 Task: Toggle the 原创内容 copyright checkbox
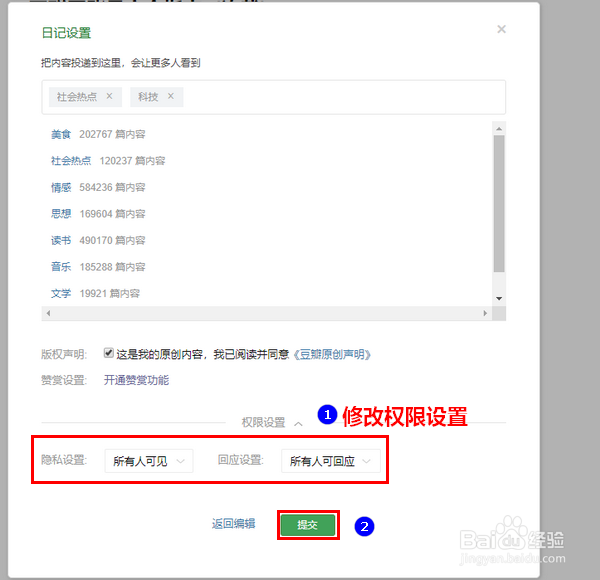109,353
